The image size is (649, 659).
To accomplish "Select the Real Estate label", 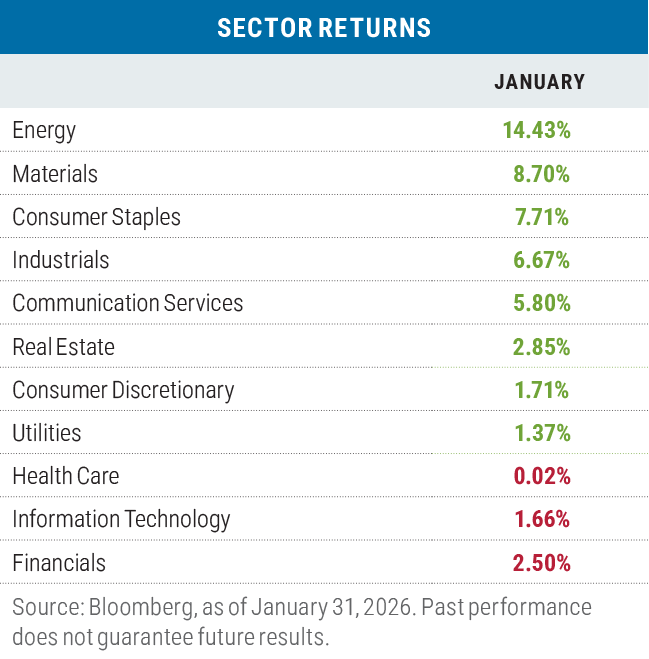I will 63,347.
